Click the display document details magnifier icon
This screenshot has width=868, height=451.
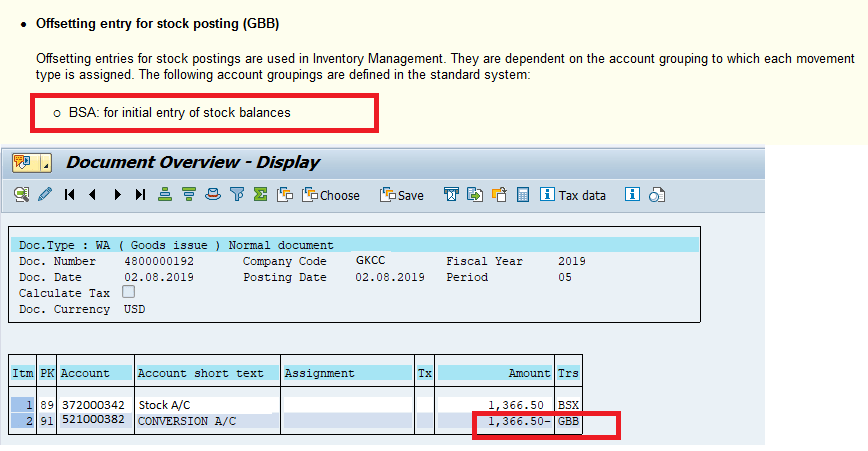tap(22, 195)
